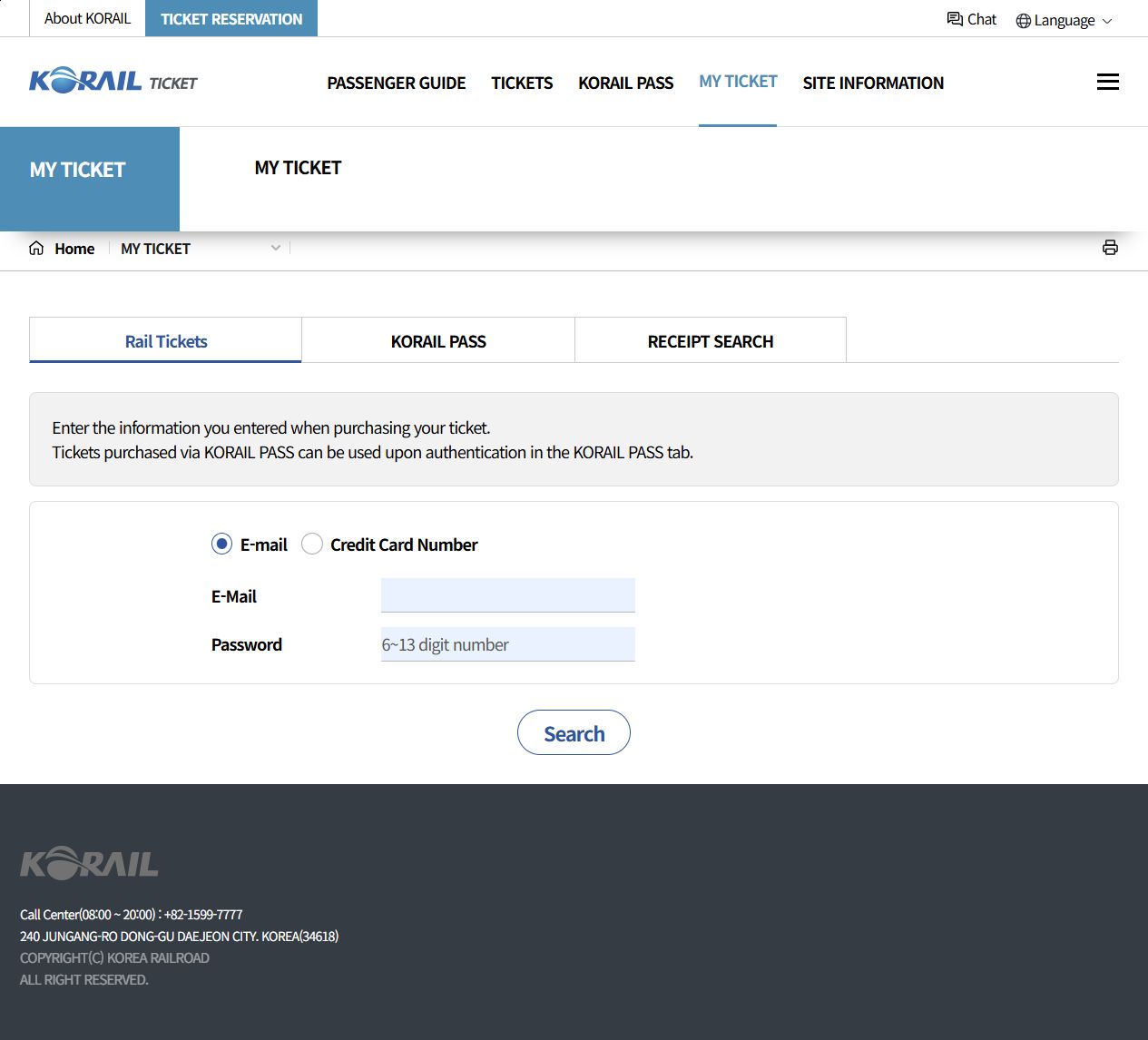Open KORAIL PASS navigation menu
This screenshot has width=1148, height=1040.
[625, 83]
